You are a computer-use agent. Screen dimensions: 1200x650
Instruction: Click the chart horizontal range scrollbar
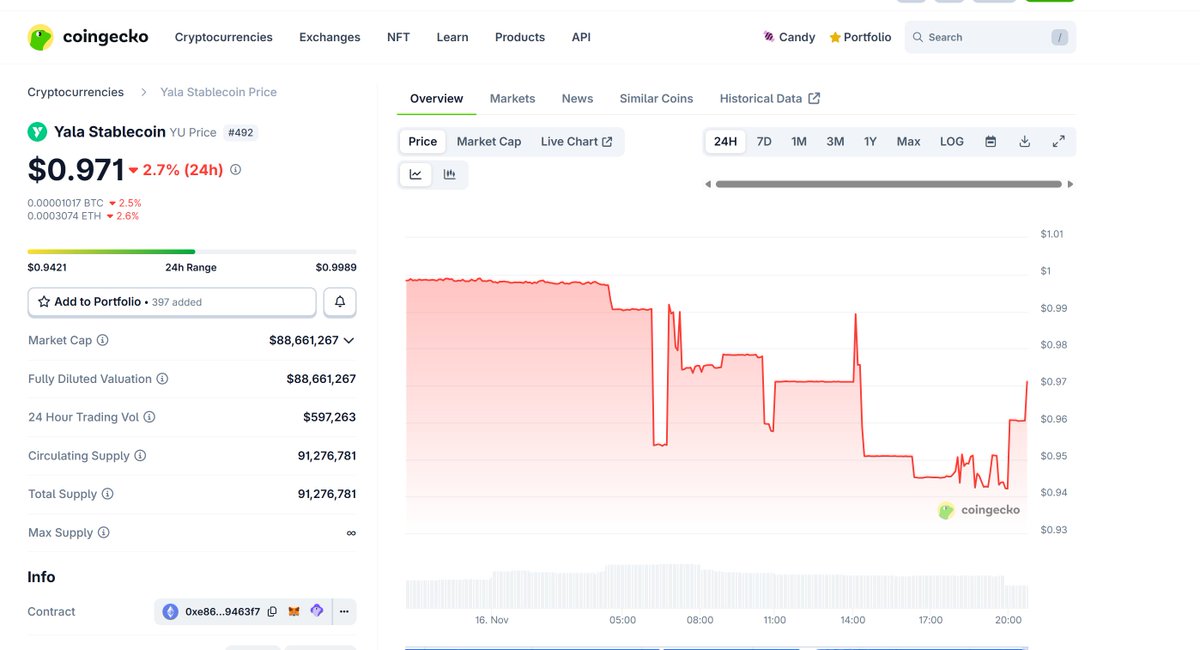[x=889, y=184]
